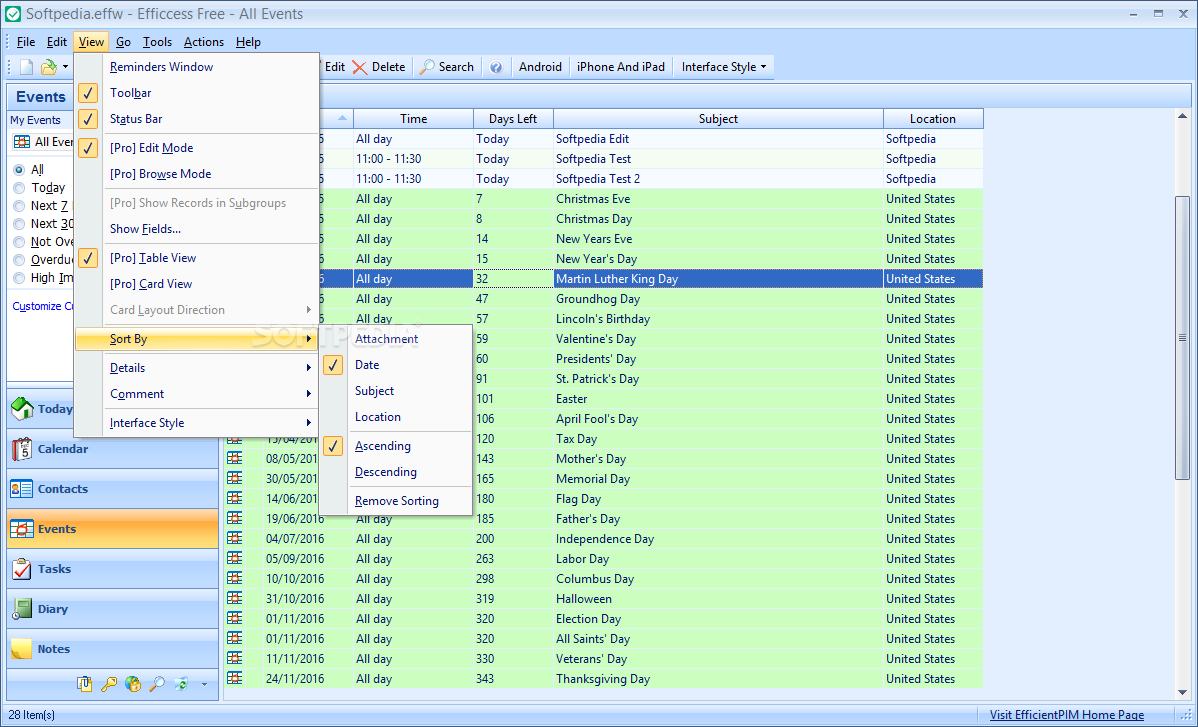The height and width of the screenshot is (727, 1198).
Task: Choose Descending sort order
Action: pos(395,472)
